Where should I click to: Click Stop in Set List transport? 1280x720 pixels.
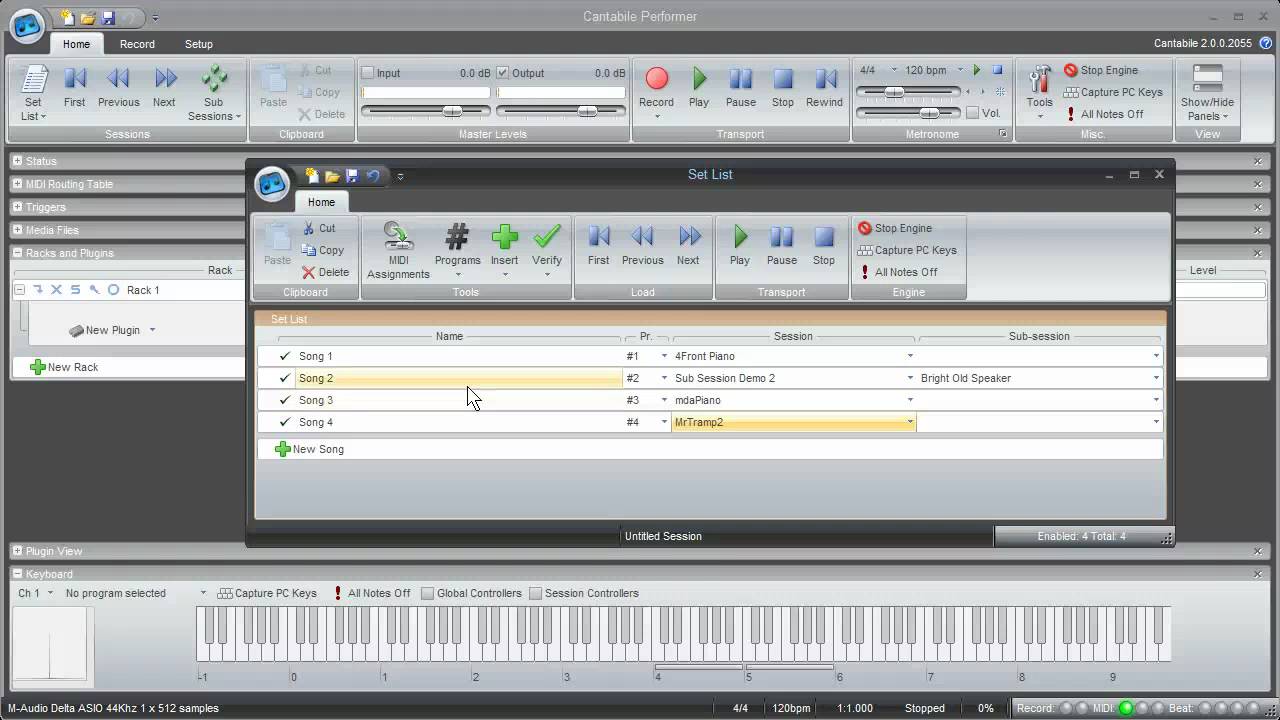[824, 245]
